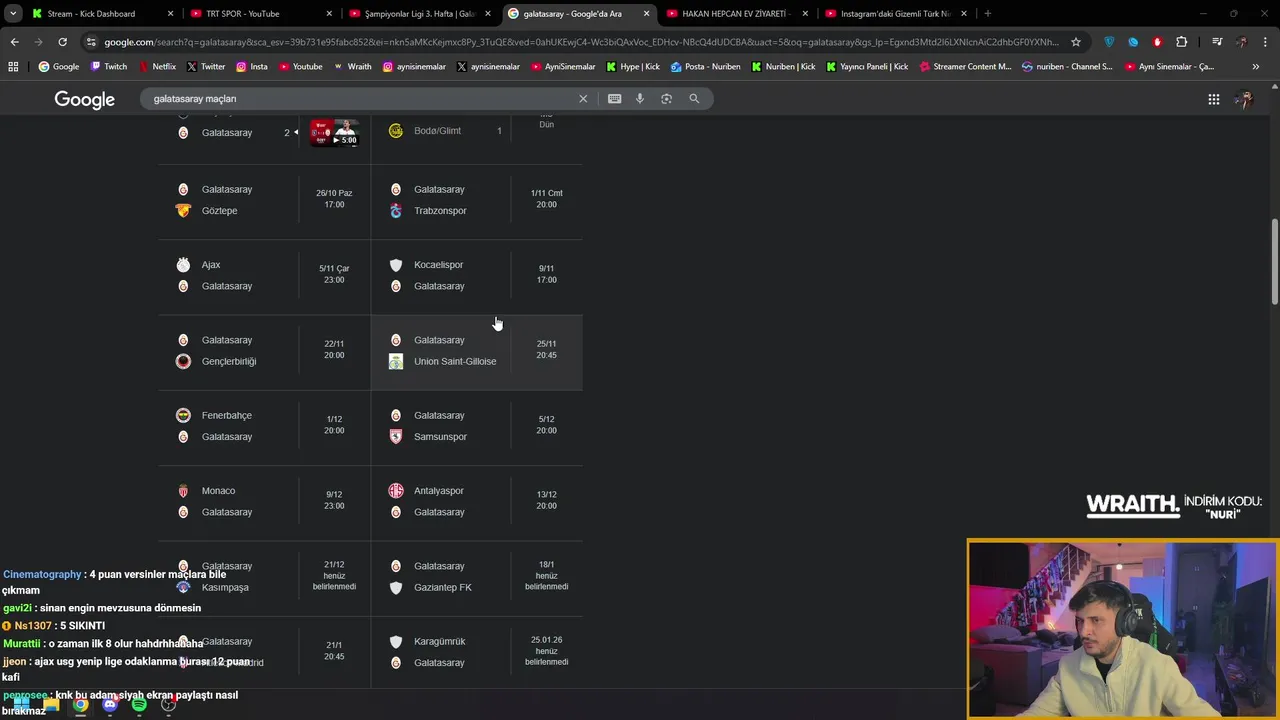Open Chrome from the taskbar
The height and width of the screenshot is (720, 1280).
[x=80, y=705]
